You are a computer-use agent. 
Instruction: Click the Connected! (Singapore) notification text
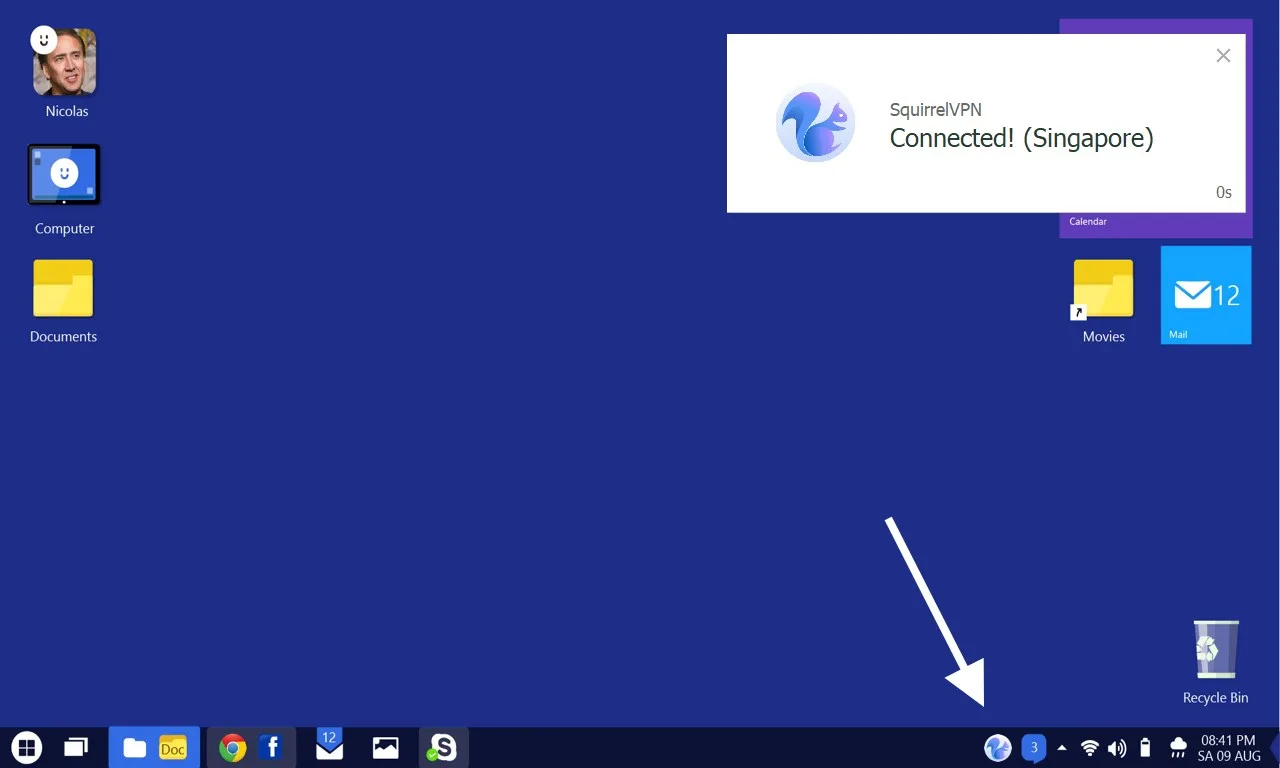[x=1021, y=138]
